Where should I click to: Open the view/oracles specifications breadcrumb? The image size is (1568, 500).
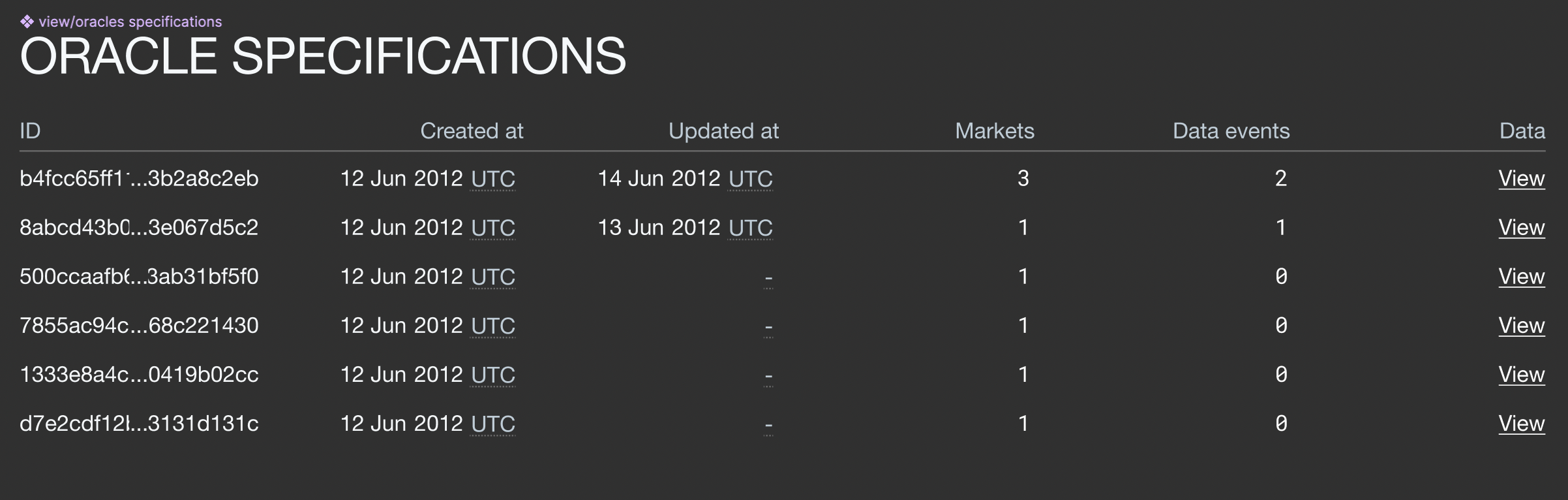click(130, 22)
